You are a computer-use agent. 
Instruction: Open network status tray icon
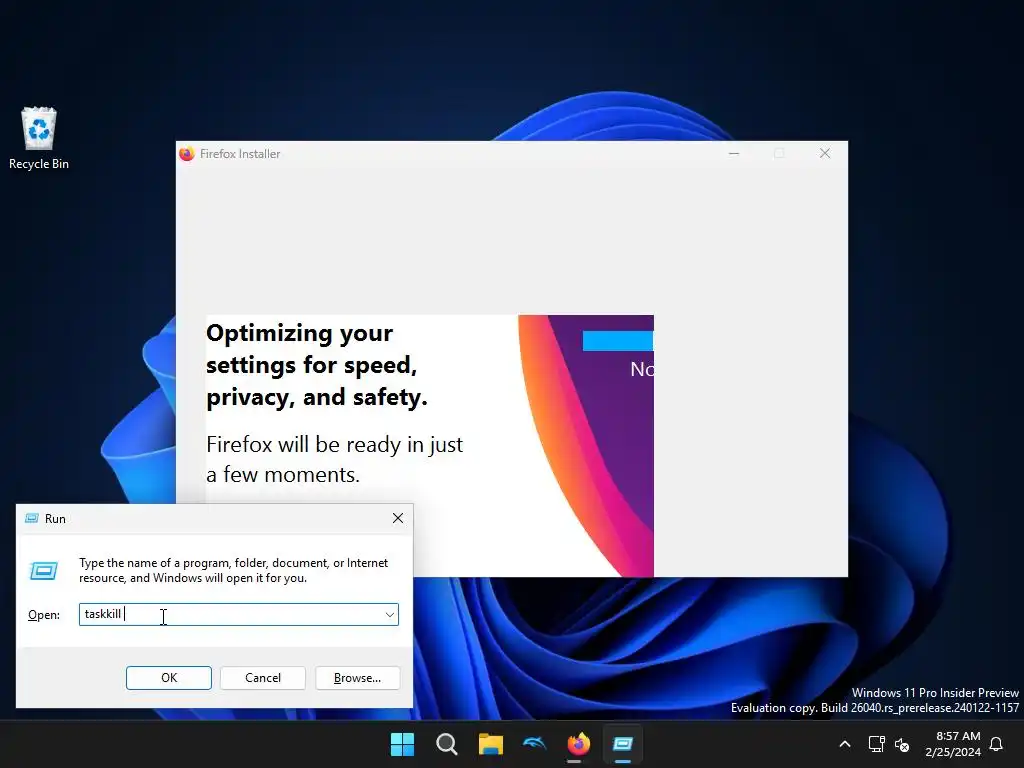pos(876,744)
